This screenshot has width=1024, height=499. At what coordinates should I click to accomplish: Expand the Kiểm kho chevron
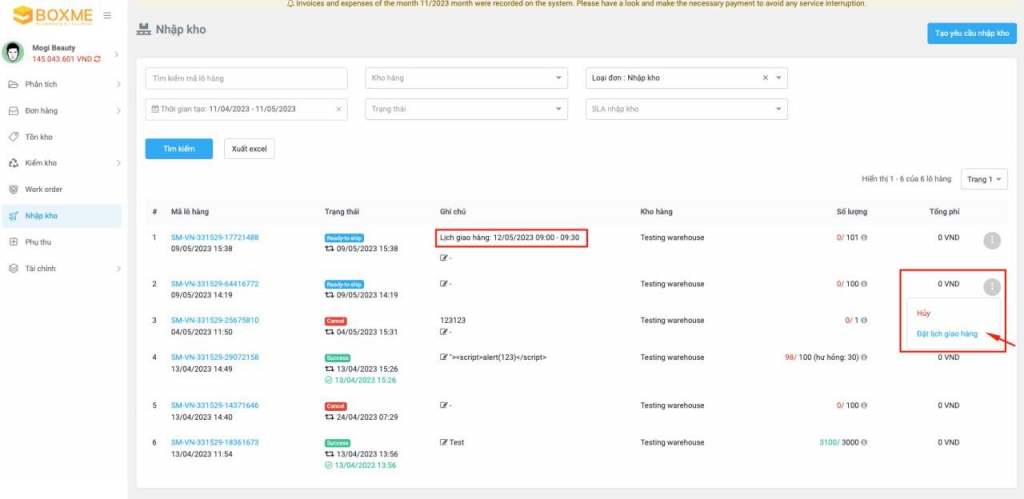(118, 163)
